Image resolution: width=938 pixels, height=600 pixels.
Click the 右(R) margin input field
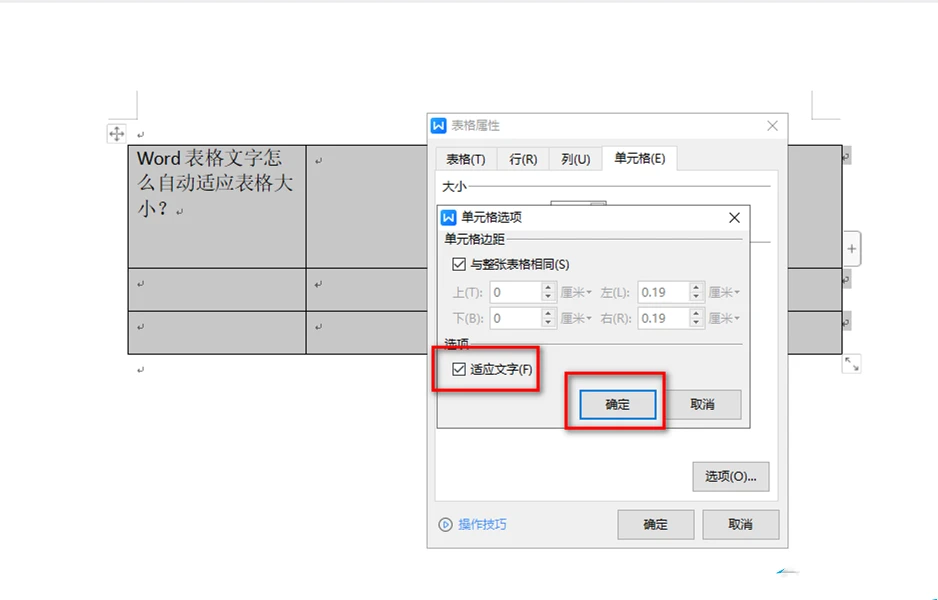pos(663,318)
